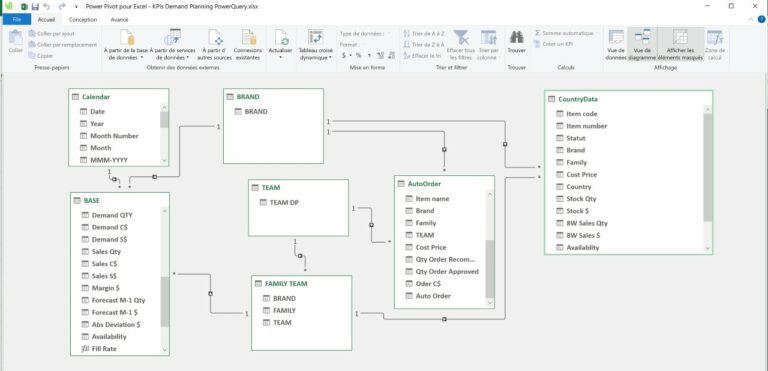The width and height of the screenshot is (768, 371).
Task: Select the TEAM table header
Action: pyautogui.click(x=298, y=188)
